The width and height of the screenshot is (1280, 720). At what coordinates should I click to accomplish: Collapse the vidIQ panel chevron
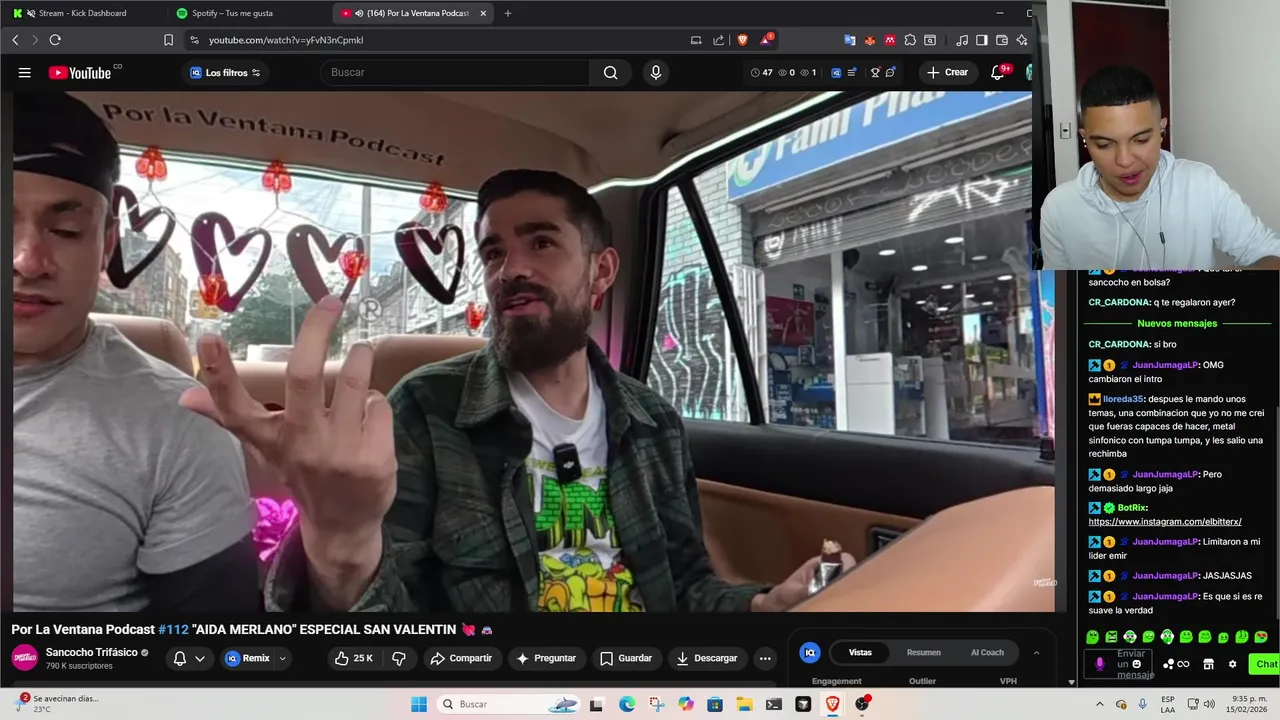(1036, 653)
